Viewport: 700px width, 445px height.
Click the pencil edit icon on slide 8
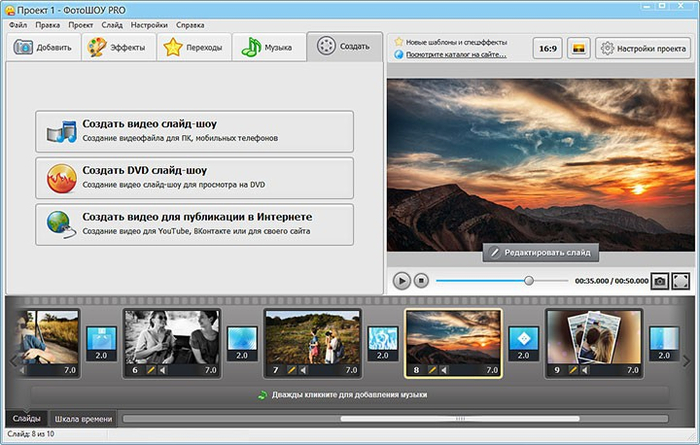[433, 371]
